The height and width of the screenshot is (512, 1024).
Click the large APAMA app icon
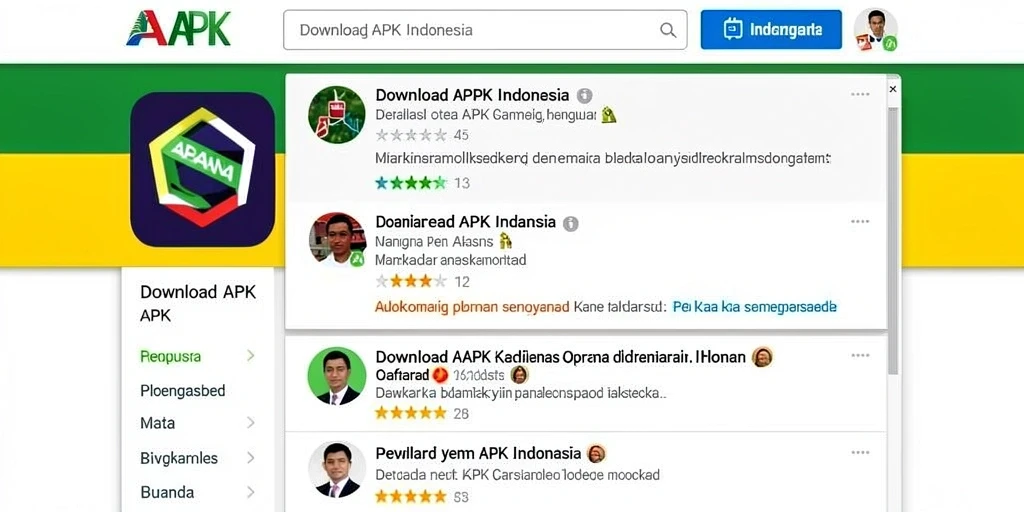pyautogui.click(x=202, y=168)
